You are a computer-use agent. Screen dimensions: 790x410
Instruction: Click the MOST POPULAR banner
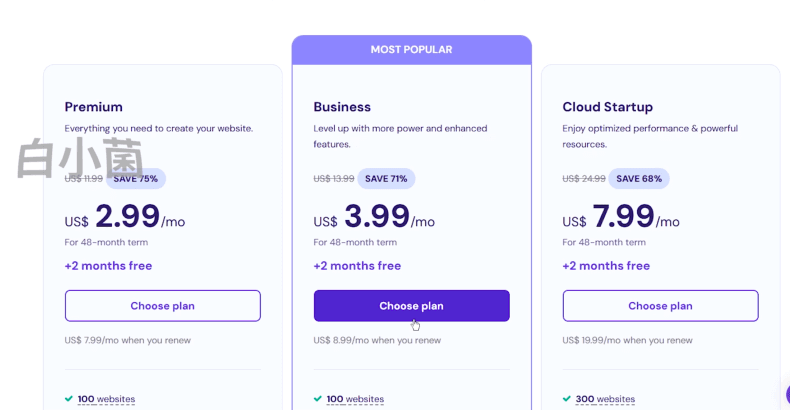[x=412, y=50]
